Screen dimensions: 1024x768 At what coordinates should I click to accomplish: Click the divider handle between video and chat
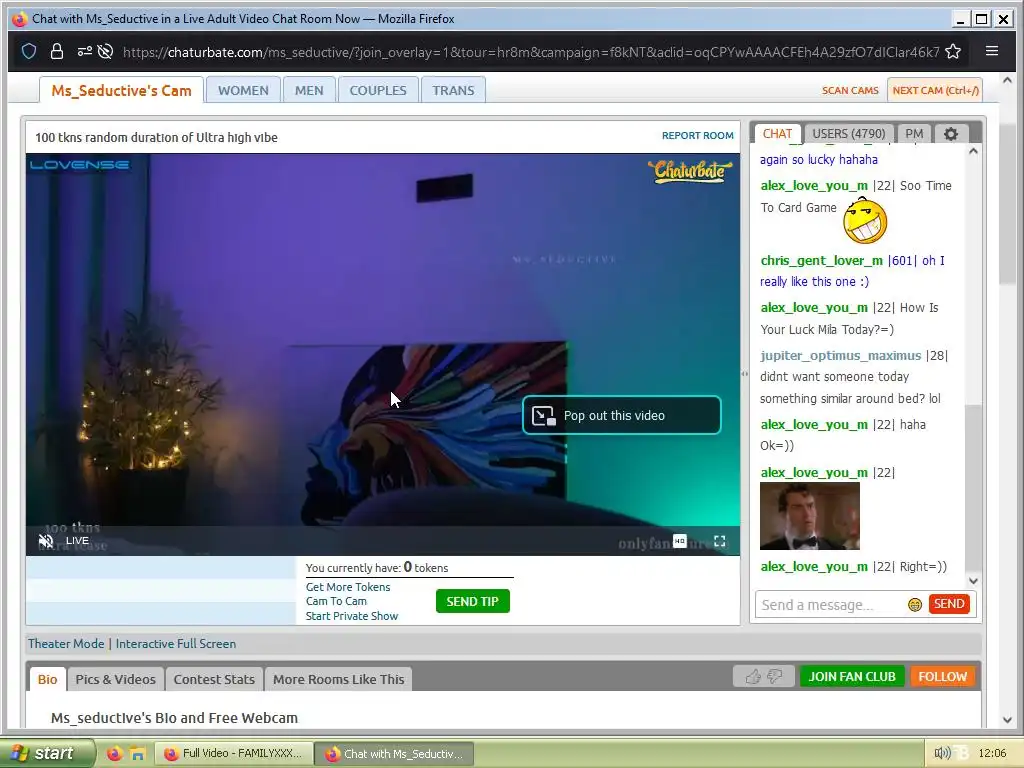point(744,374)
